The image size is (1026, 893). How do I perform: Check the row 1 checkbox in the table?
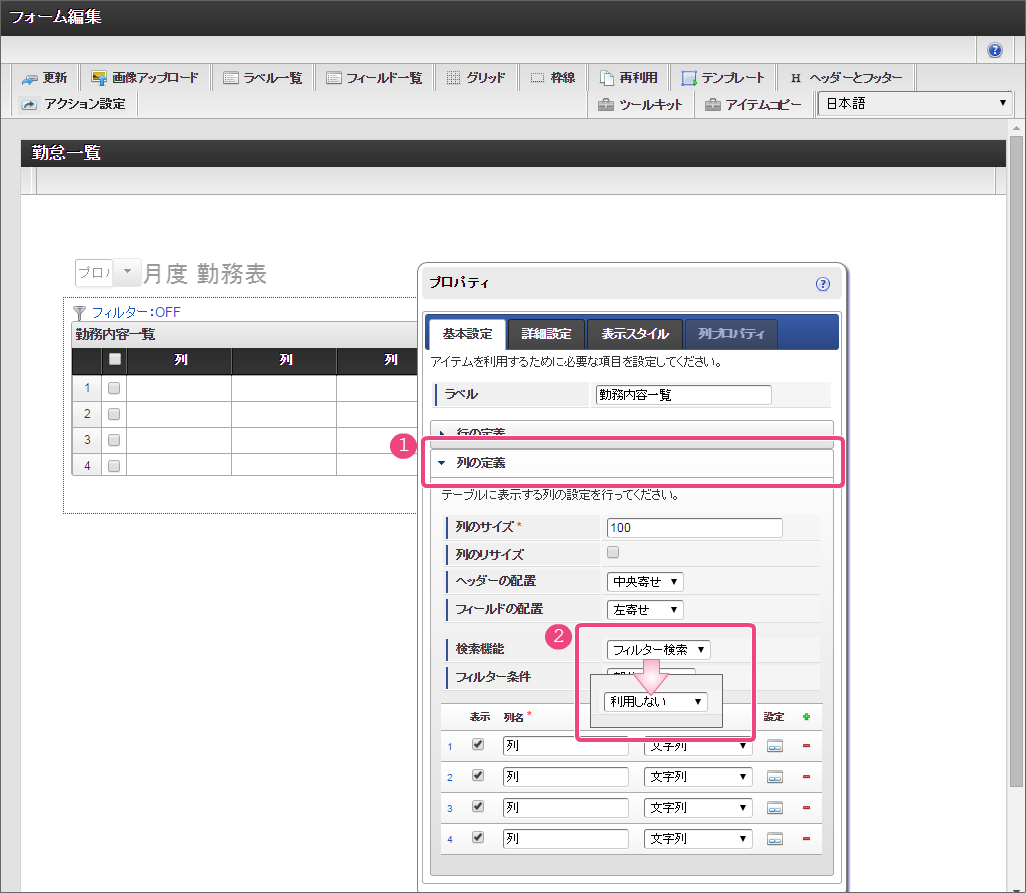[x=114, y=388]
